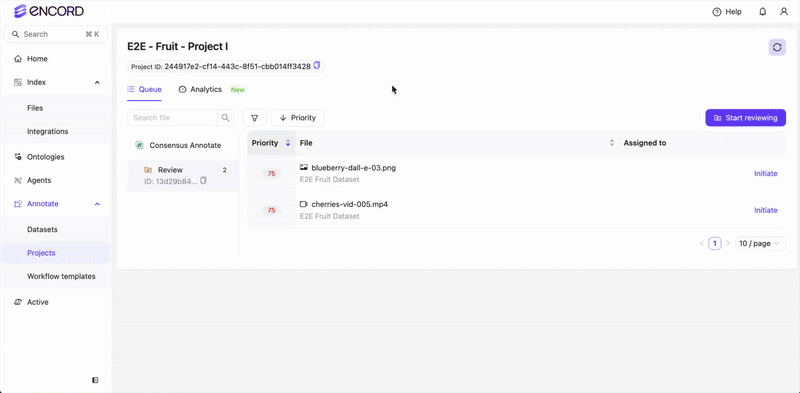Click the Review count badge 2
The image size is (800, 393).
224,170
